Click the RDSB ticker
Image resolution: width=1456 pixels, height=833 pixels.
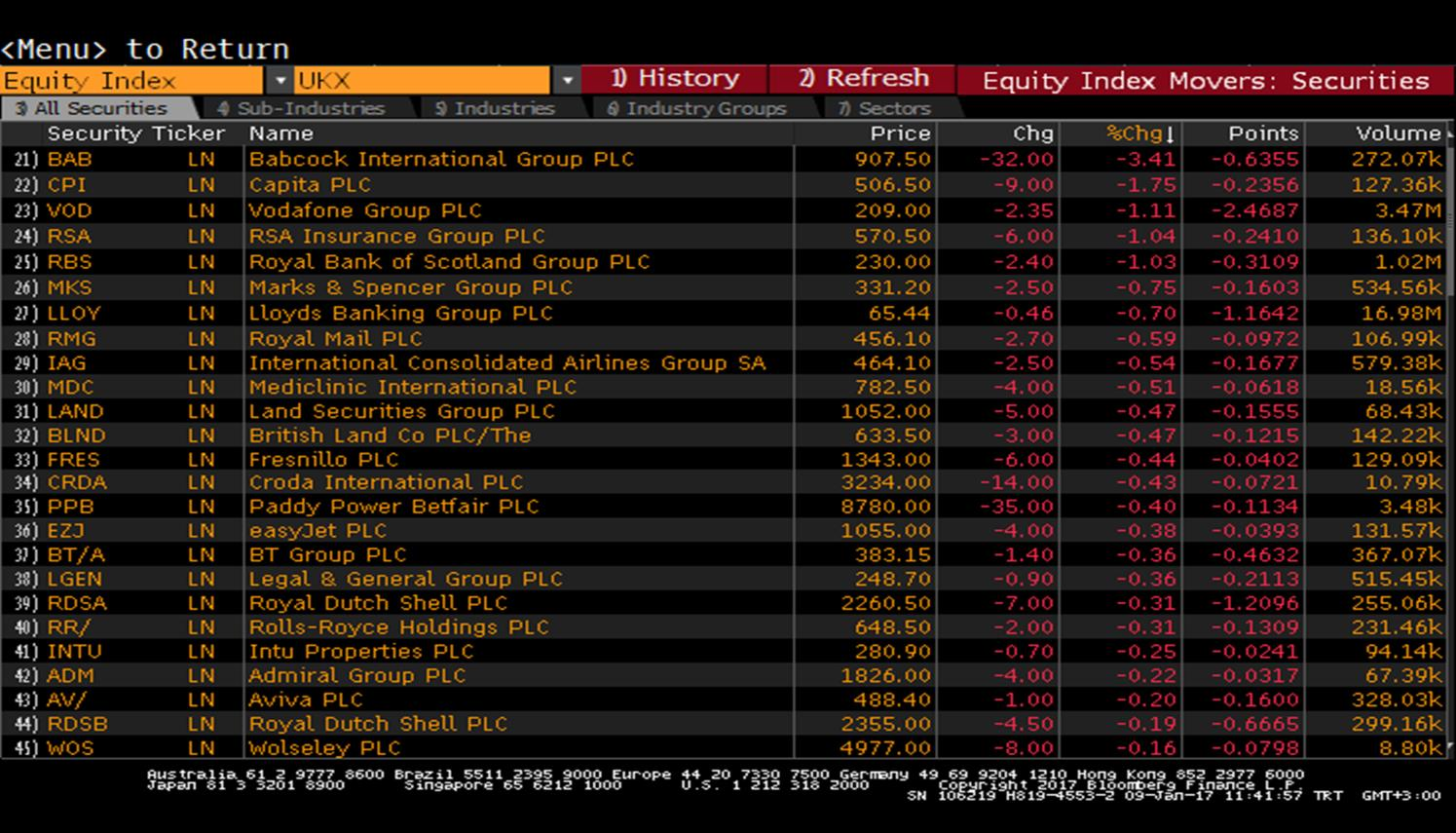(x=77, y=724)
